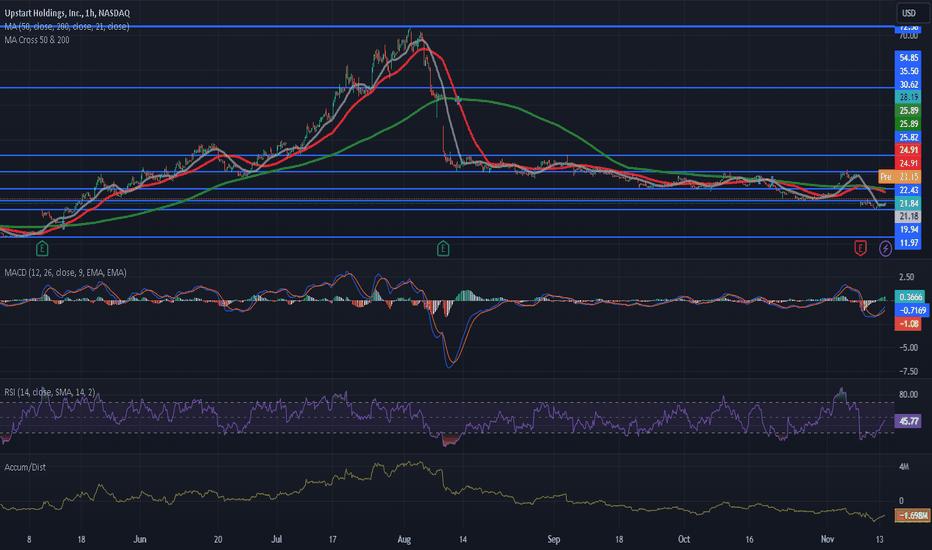
Task: Select the MACD (12, 26, close, 9) legend
Action: (65, 272)
